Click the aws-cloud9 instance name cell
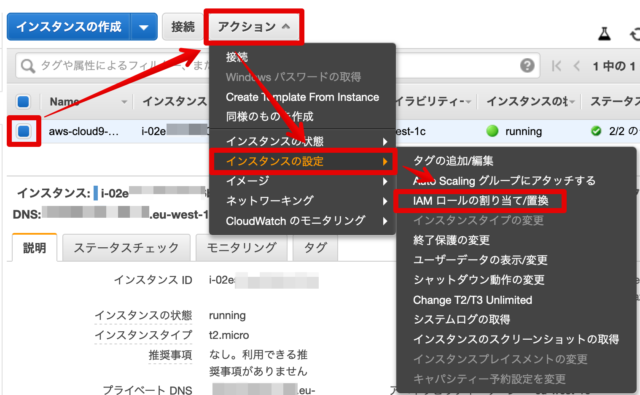Image resolution: width=640 pixels, height=395 pixels. tap(84, 131)
